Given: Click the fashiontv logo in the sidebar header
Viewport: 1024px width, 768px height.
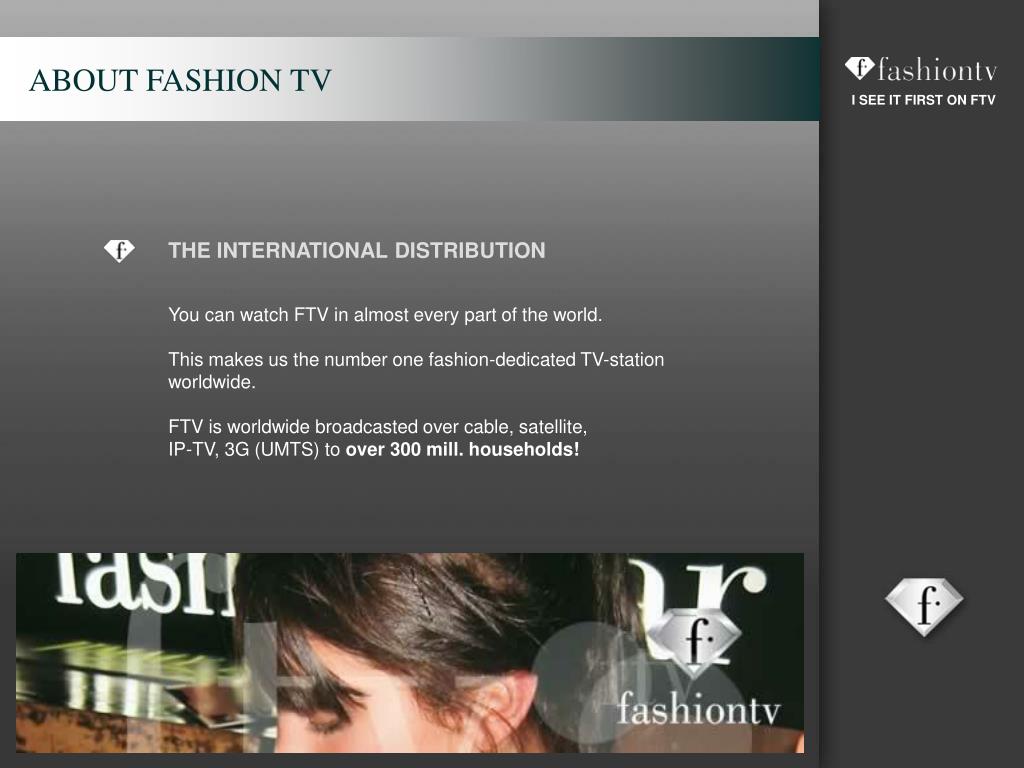Looking at the screenshot, I should point(921,69).
